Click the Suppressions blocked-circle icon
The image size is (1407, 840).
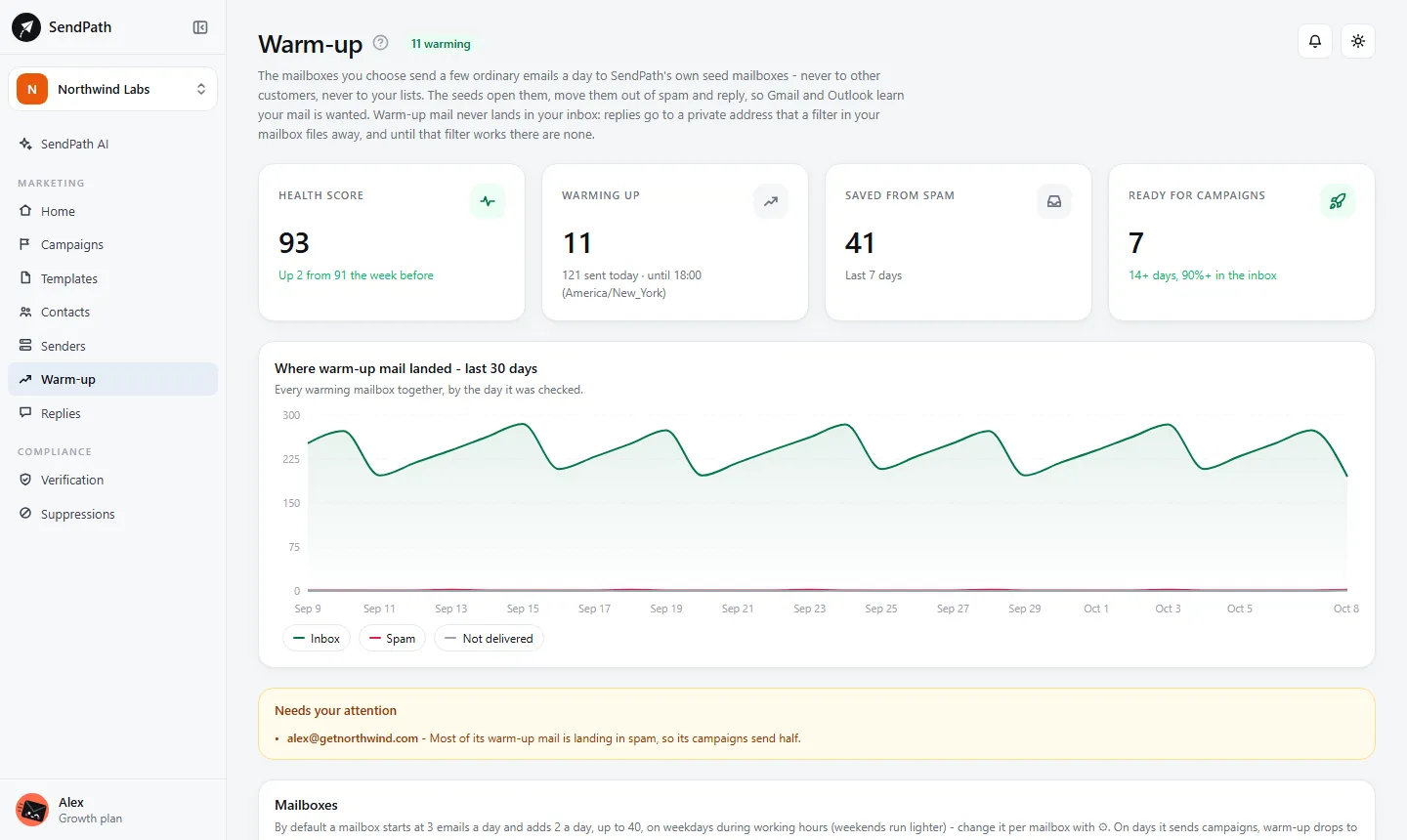coord(25,514)
